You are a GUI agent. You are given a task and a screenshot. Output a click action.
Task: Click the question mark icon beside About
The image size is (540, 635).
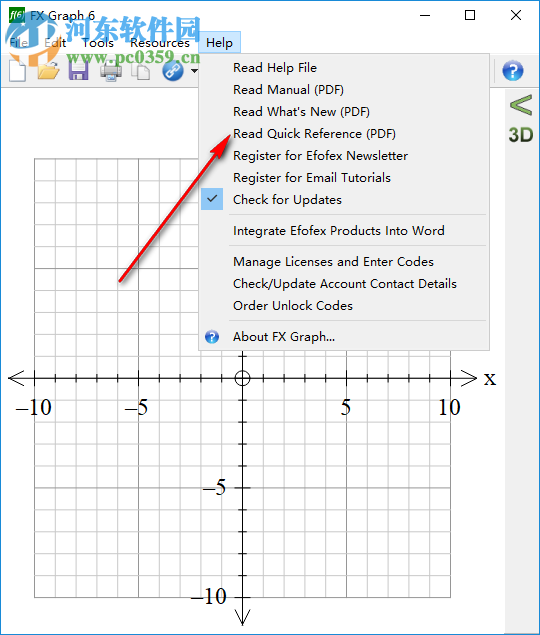click(212, 337)
